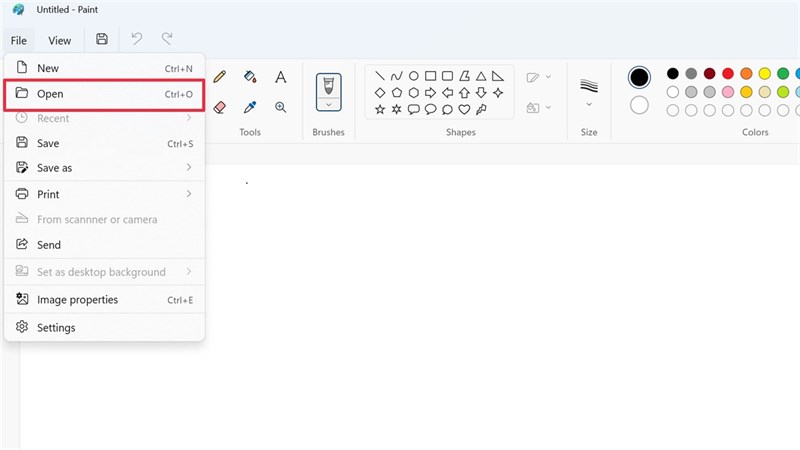Choose the Text tool
800x450 pixels.
click(x=281, y=76)
